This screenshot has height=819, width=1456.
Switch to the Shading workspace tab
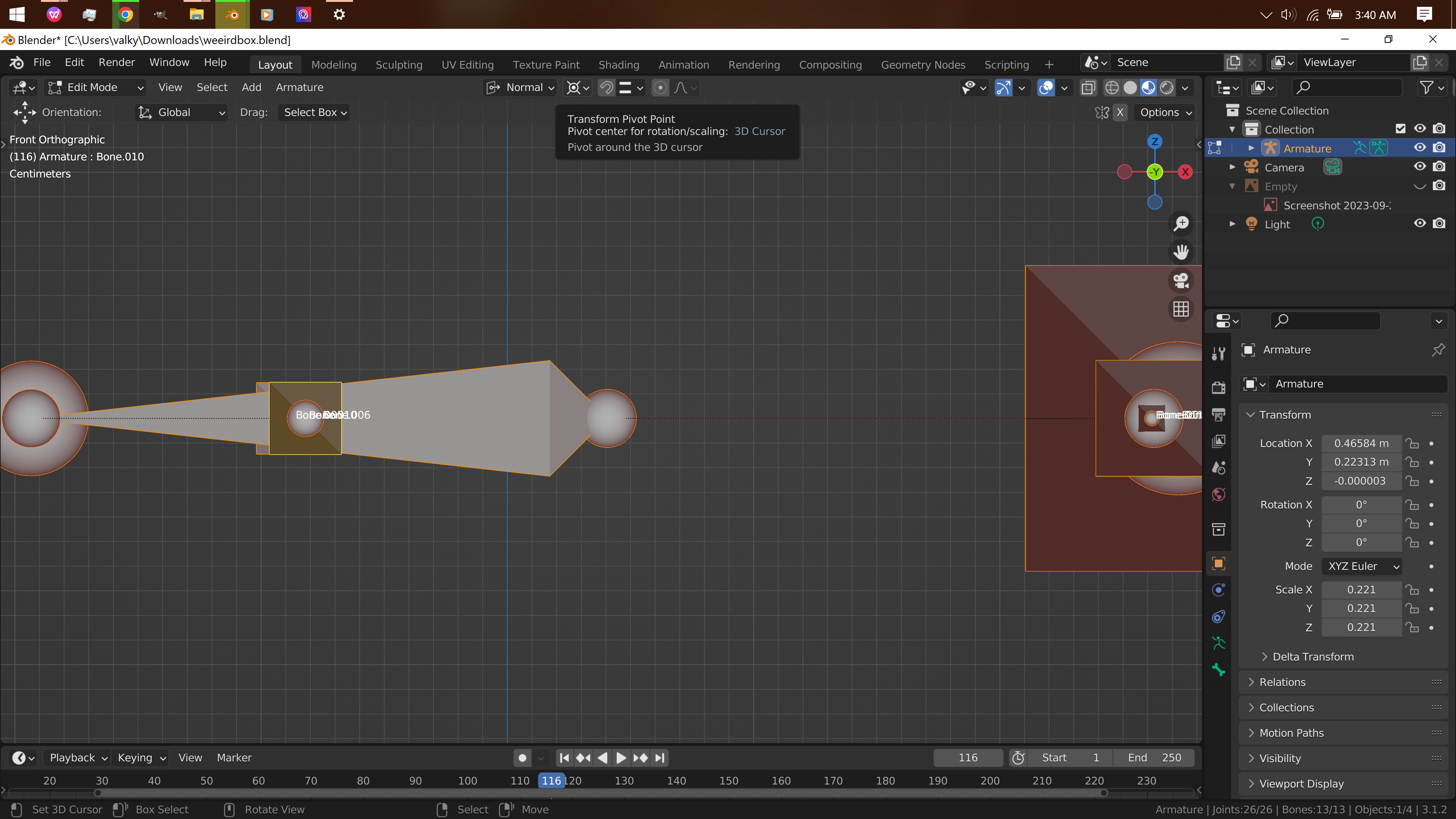click(619, 65)
